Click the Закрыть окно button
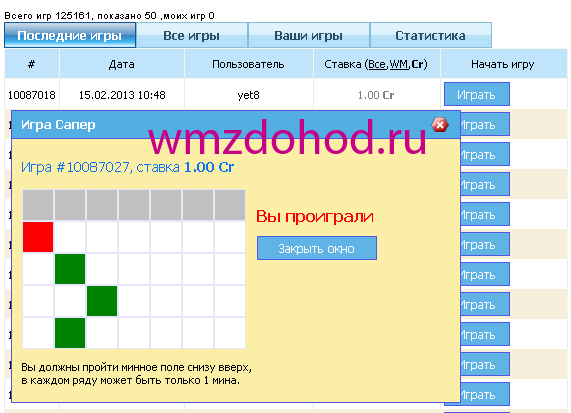 tap(317, 248)
